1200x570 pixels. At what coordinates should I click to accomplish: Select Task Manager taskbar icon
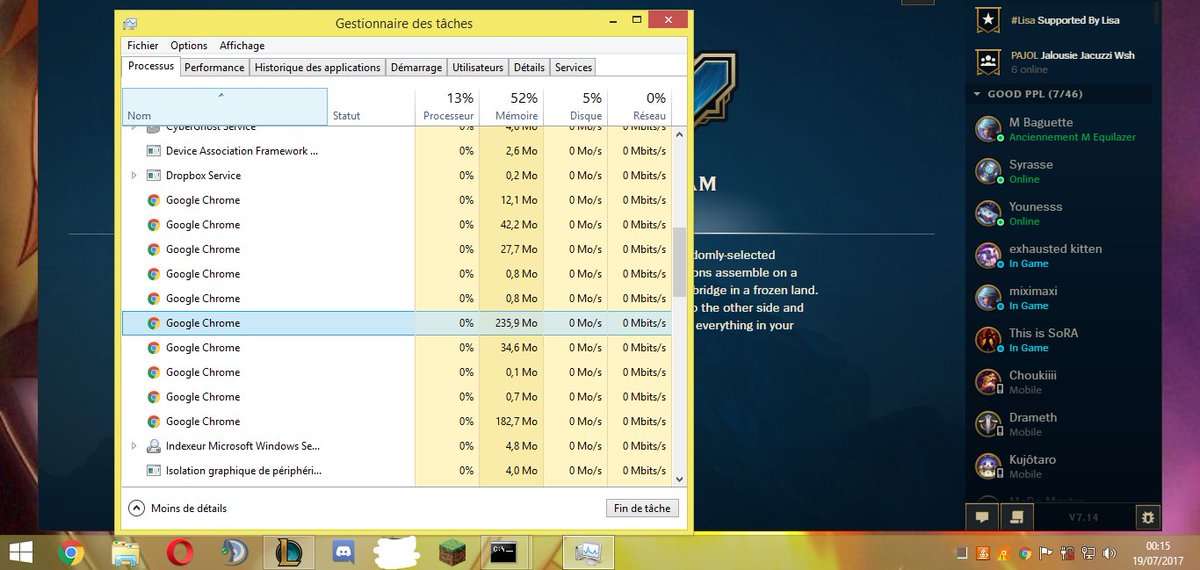tap(588, 551)
